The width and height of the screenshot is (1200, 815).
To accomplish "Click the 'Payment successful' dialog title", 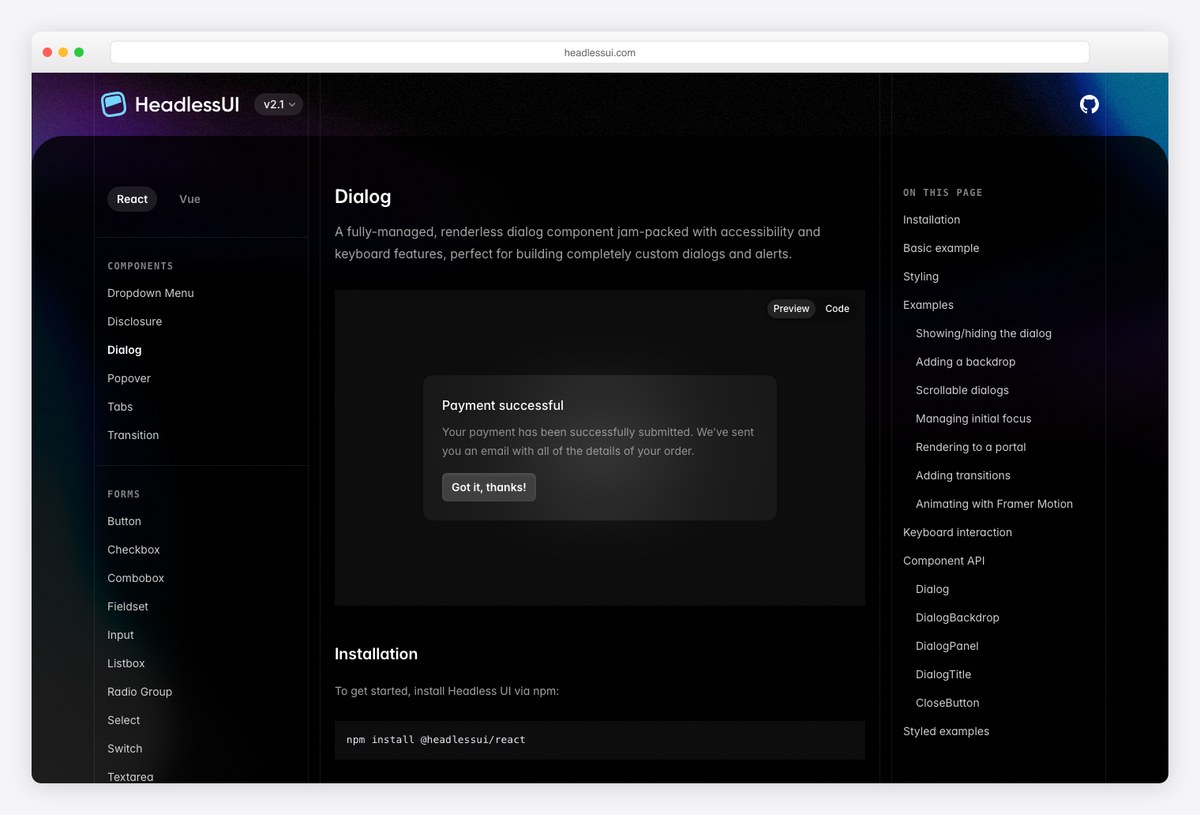I will [x=503, y=405].
